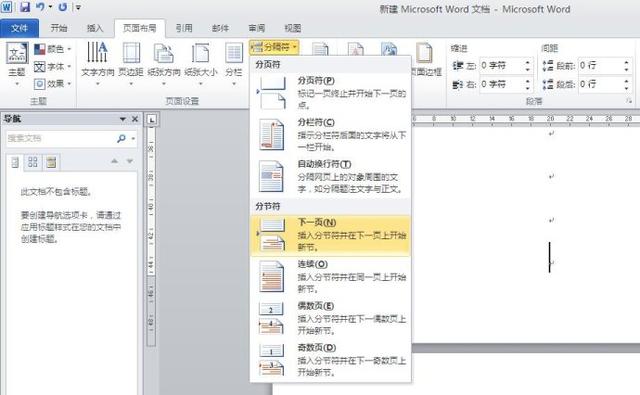Switch to the 页面布局 tab

[x=140, y=28]
